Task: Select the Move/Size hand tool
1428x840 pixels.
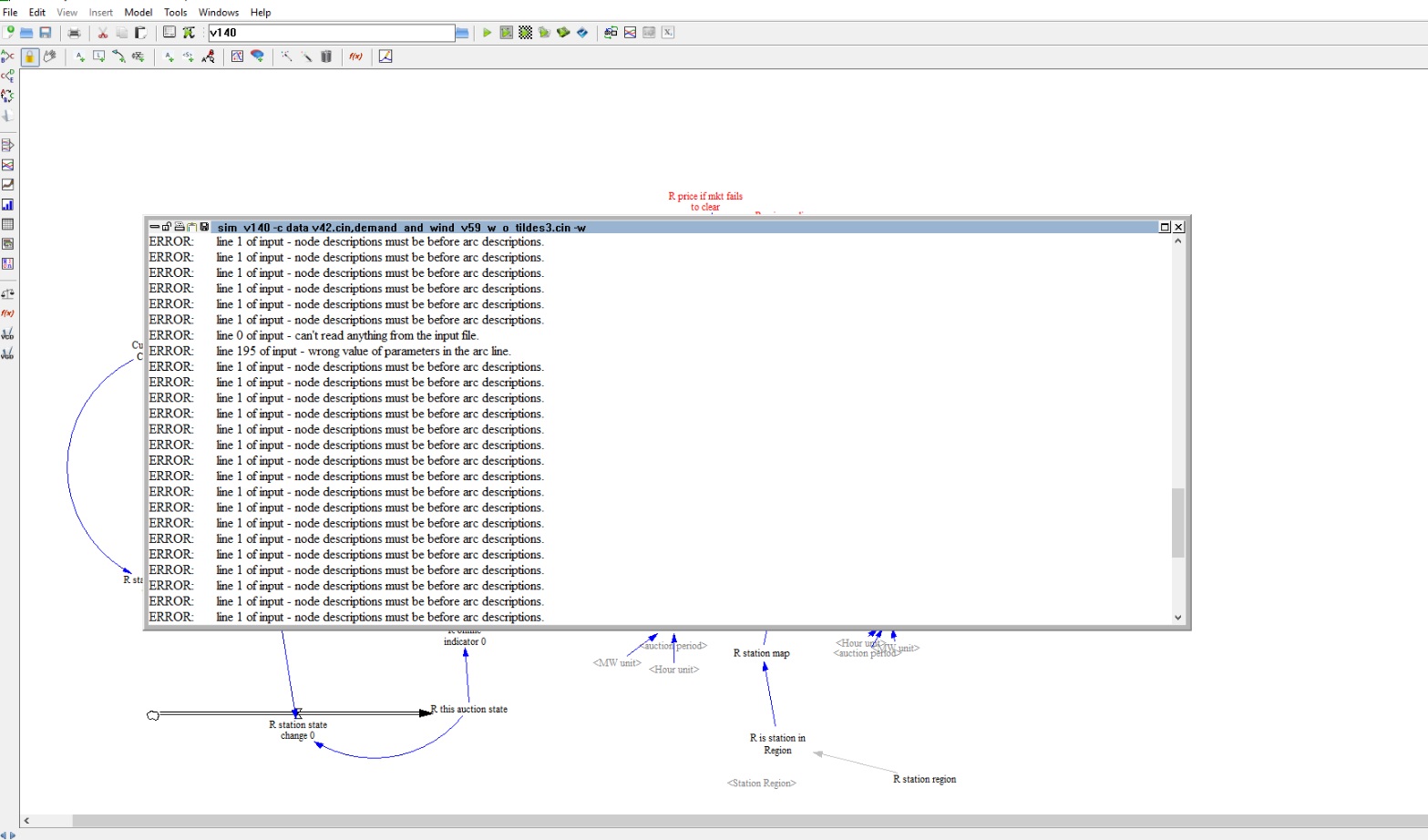Action: pos(50,56)
